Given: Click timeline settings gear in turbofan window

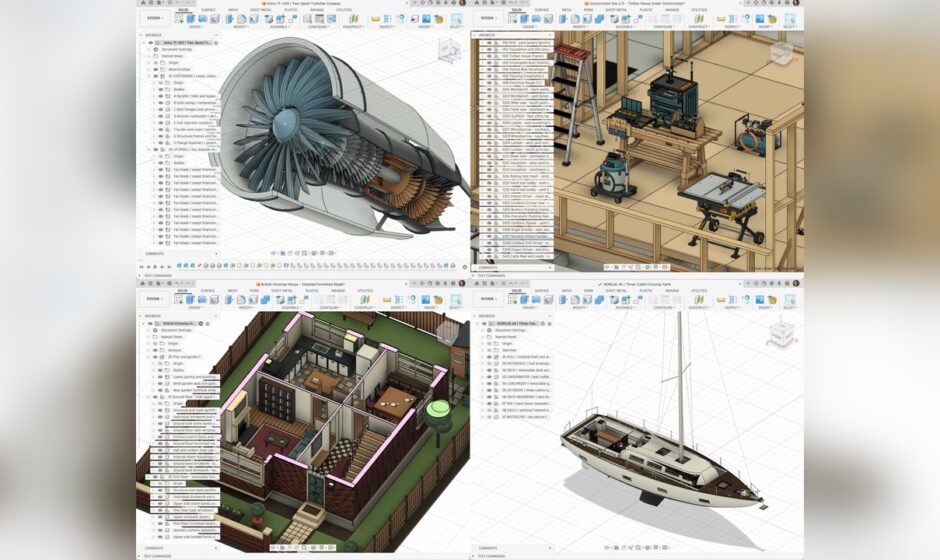Looking at the screenshot, I should (x=465, y=266).
